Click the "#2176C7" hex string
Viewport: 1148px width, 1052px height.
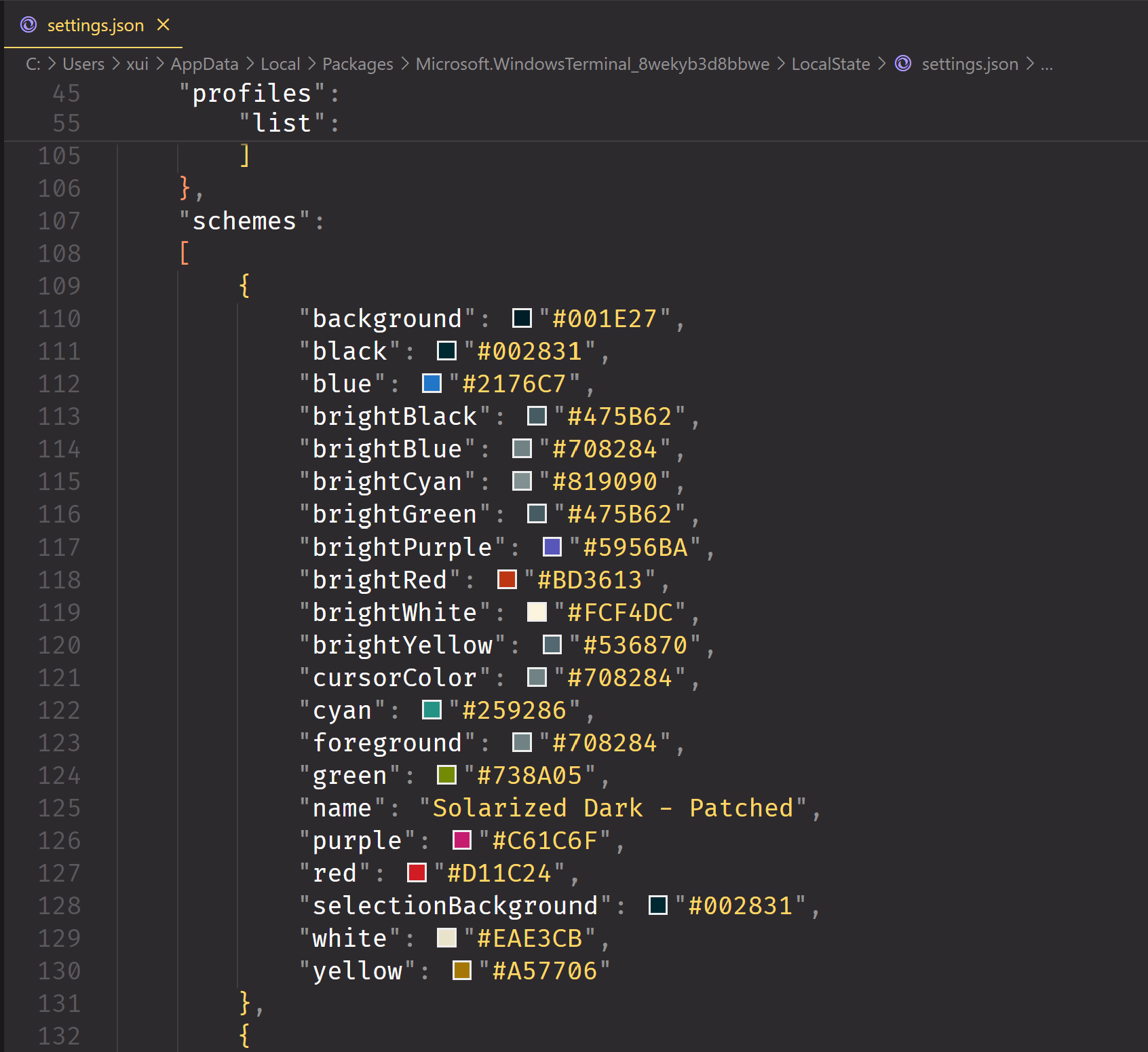click(514, 384)
